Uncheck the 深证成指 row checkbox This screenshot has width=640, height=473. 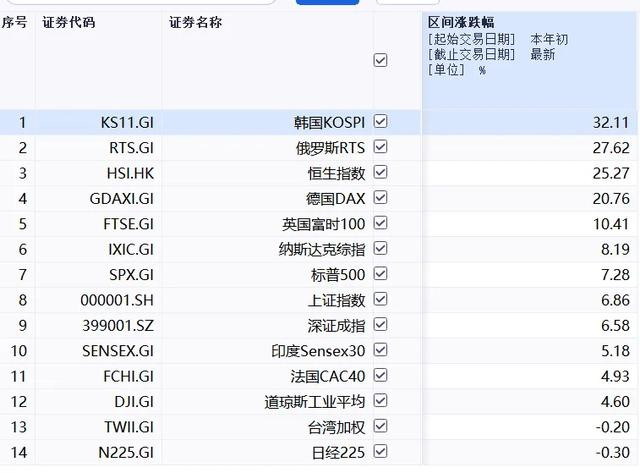[380, 325]
